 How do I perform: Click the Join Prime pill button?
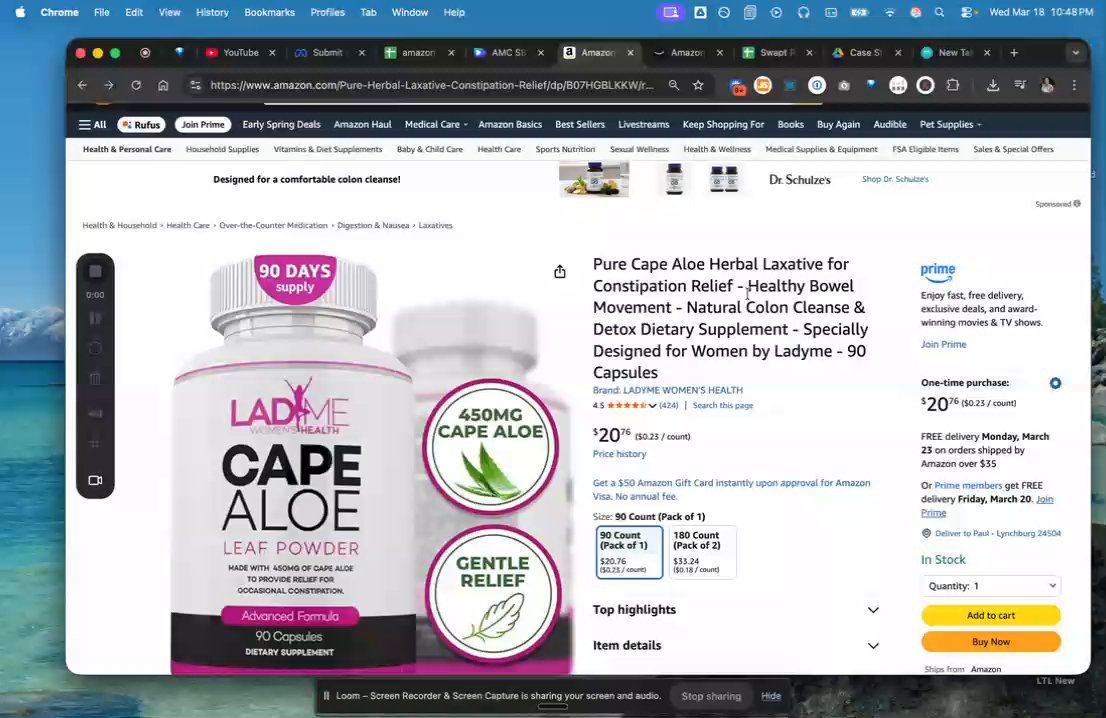pos(203,125)
